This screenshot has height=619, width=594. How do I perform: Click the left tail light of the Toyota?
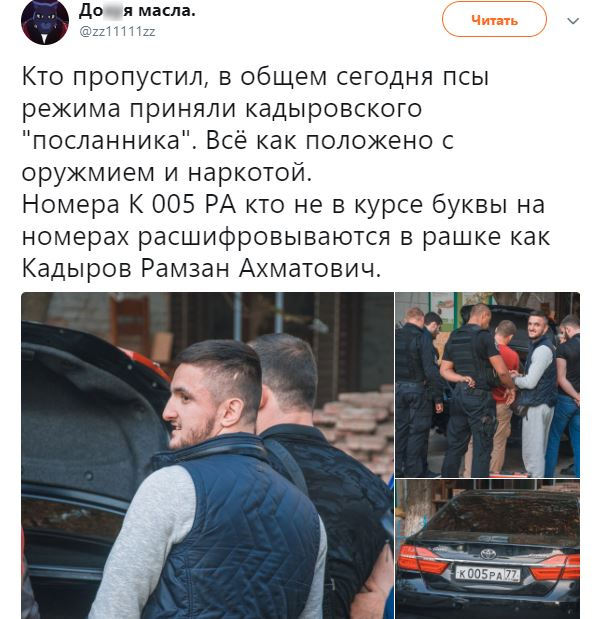click(422, 559)
